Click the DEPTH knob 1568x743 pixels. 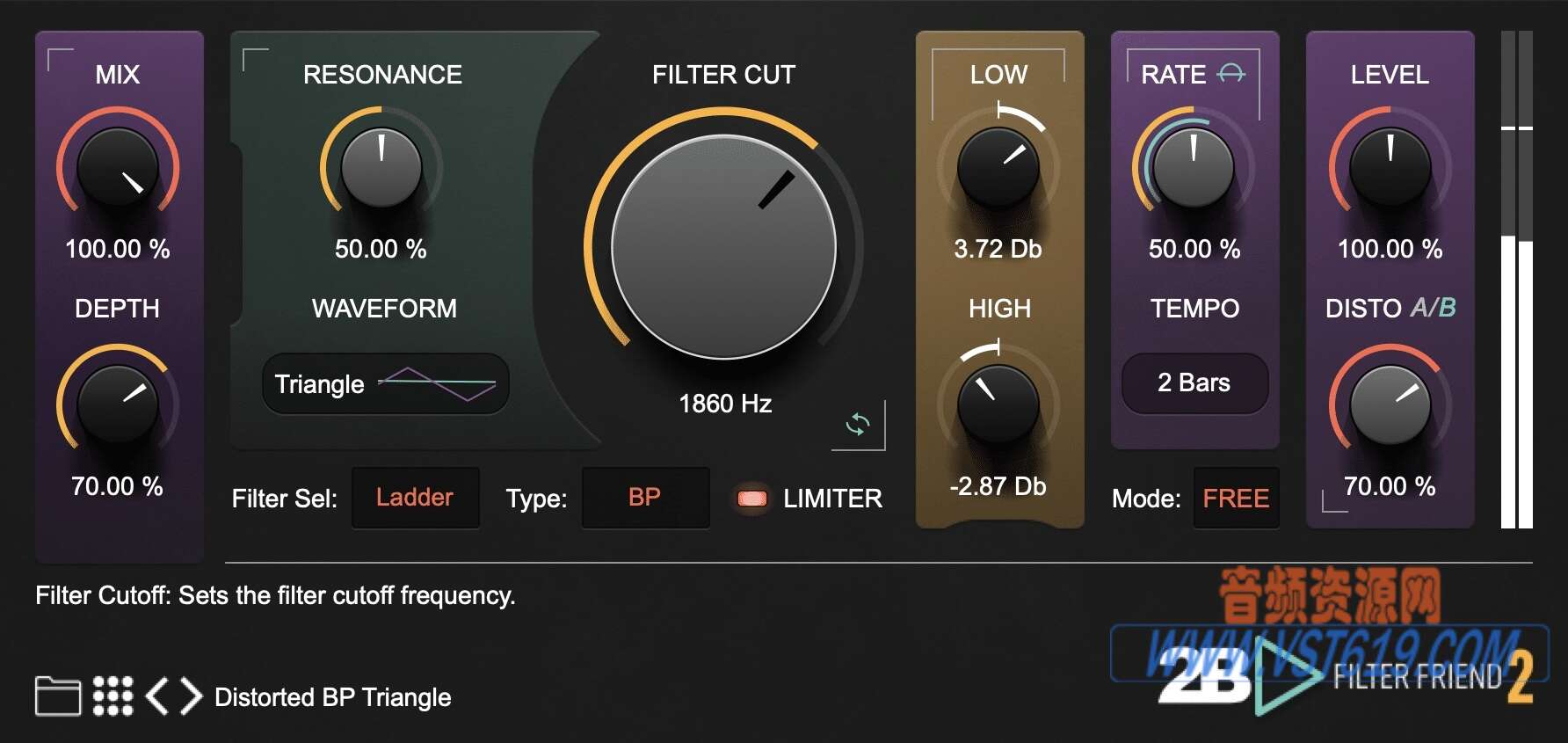(118, 405)
